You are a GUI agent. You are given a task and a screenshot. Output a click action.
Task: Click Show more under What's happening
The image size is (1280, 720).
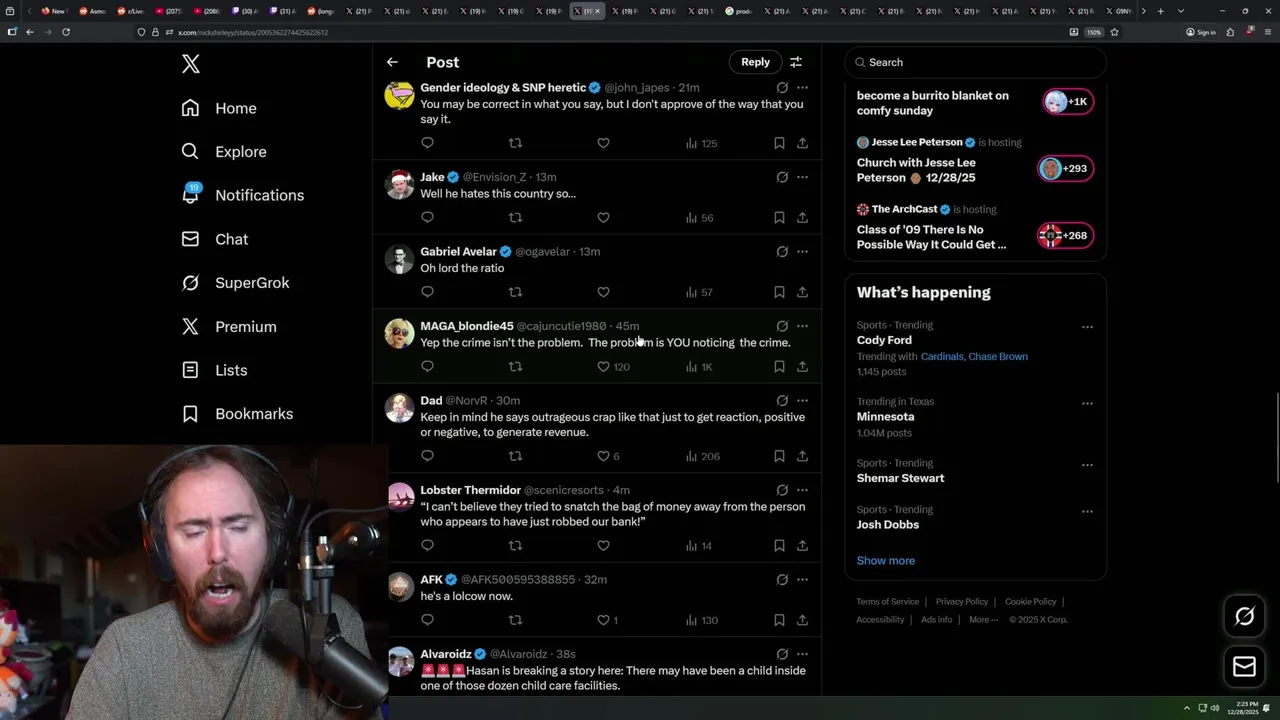(885, 560)
